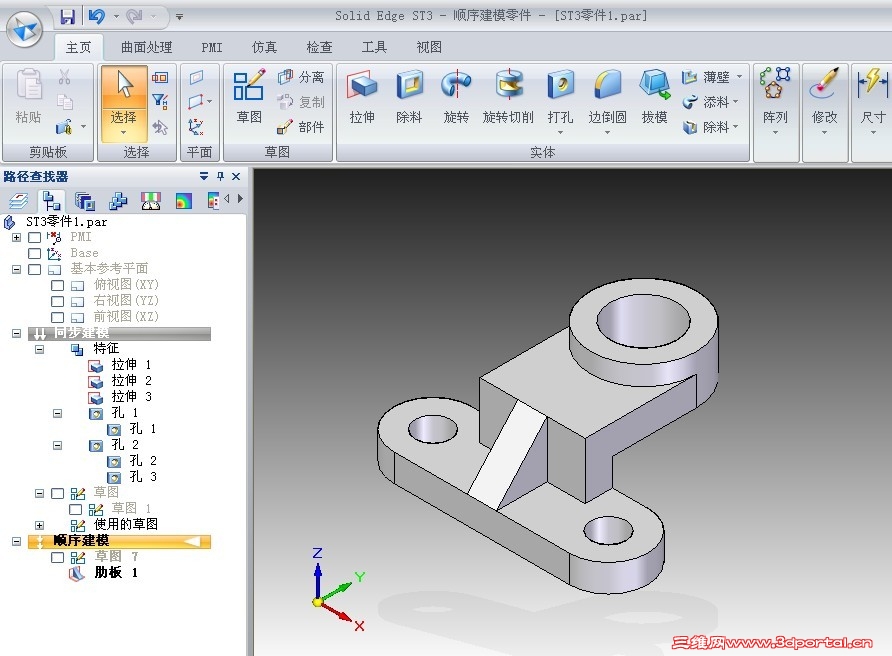Switch to the 主页 ribbon tab
This screenshot has height=656, width=892.
tap(79, 47)
